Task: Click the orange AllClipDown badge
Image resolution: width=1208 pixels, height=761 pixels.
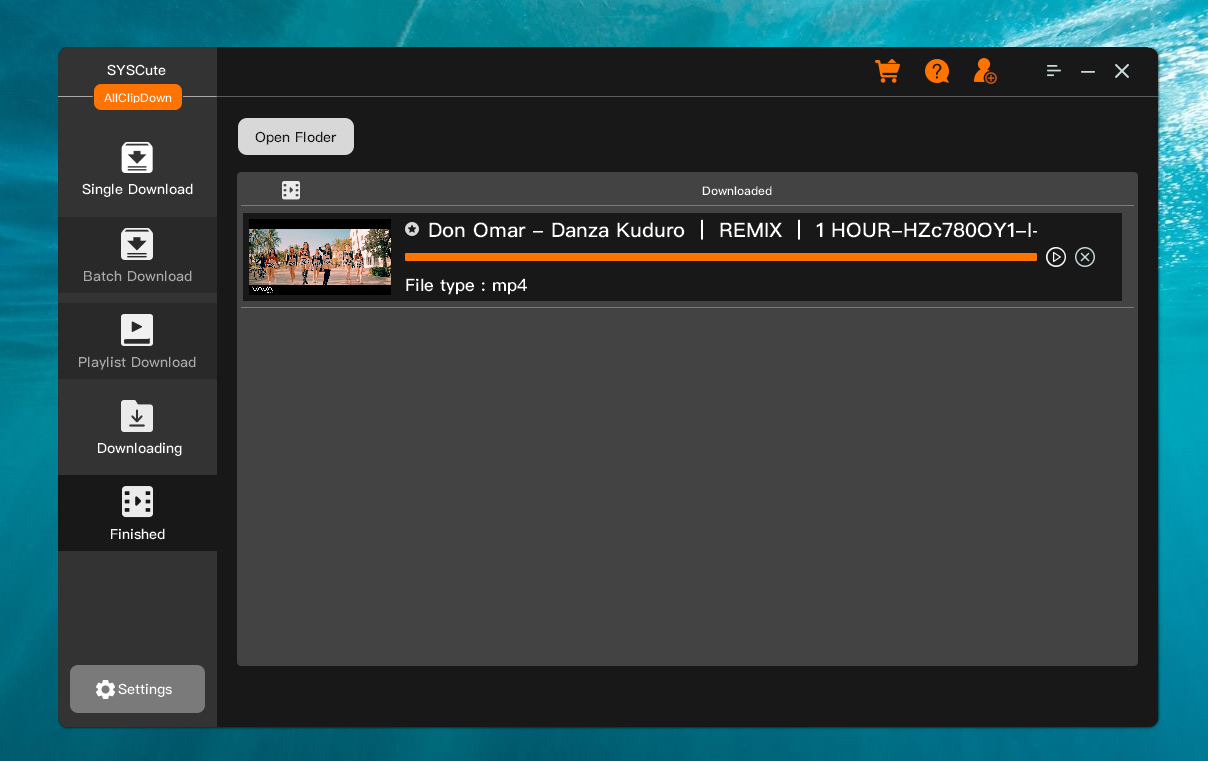Action: (138, 98)
